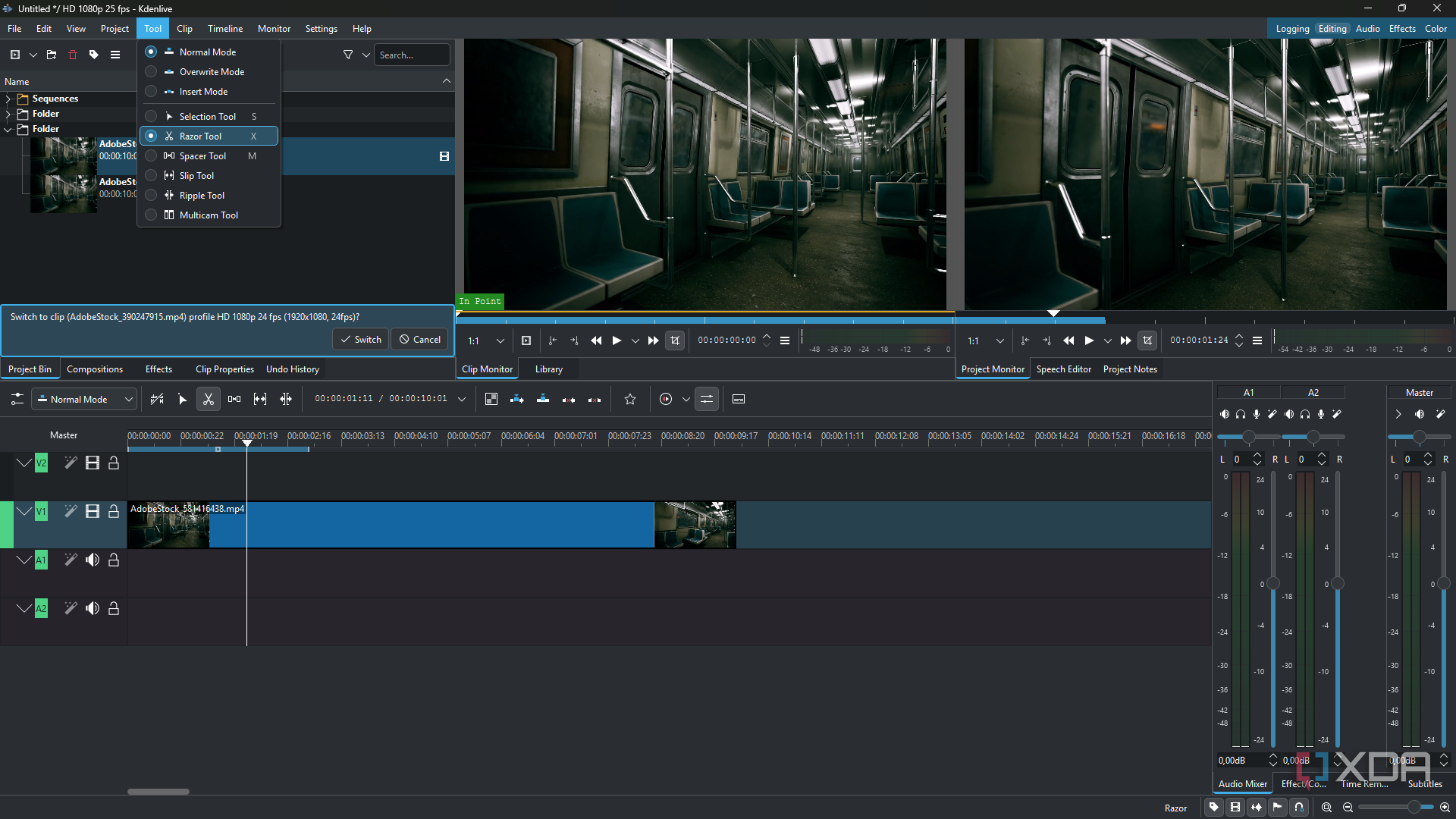Adjust the Master balance slider in Audio Mixer
This screenshot has width=1456, height=819.
(x=1419, y=437)
